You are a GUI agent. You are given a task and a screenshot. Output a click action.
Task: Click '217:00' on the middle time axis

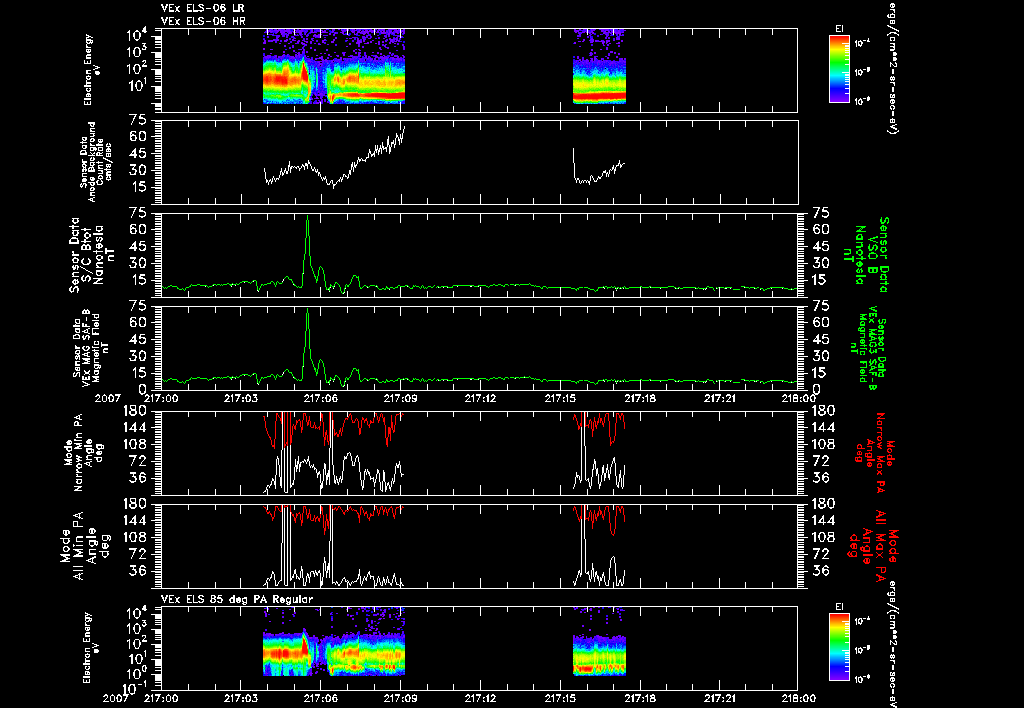point(161,398)
